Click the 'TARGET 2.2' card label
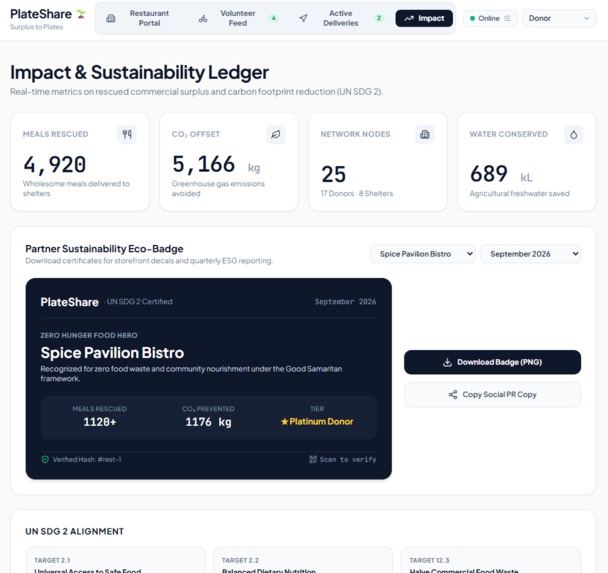The image size is (608, 573). click(x=240, y=561)
